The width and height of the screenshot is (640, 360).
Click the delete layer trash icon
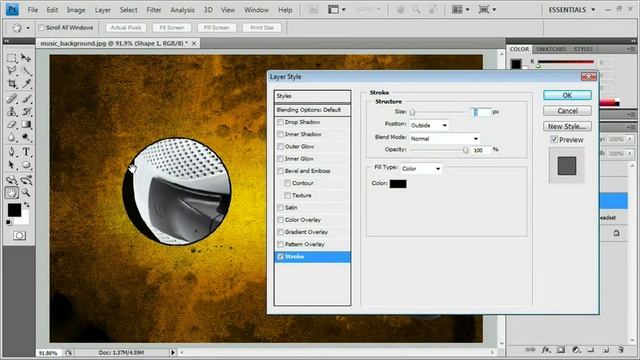point(621,350)
